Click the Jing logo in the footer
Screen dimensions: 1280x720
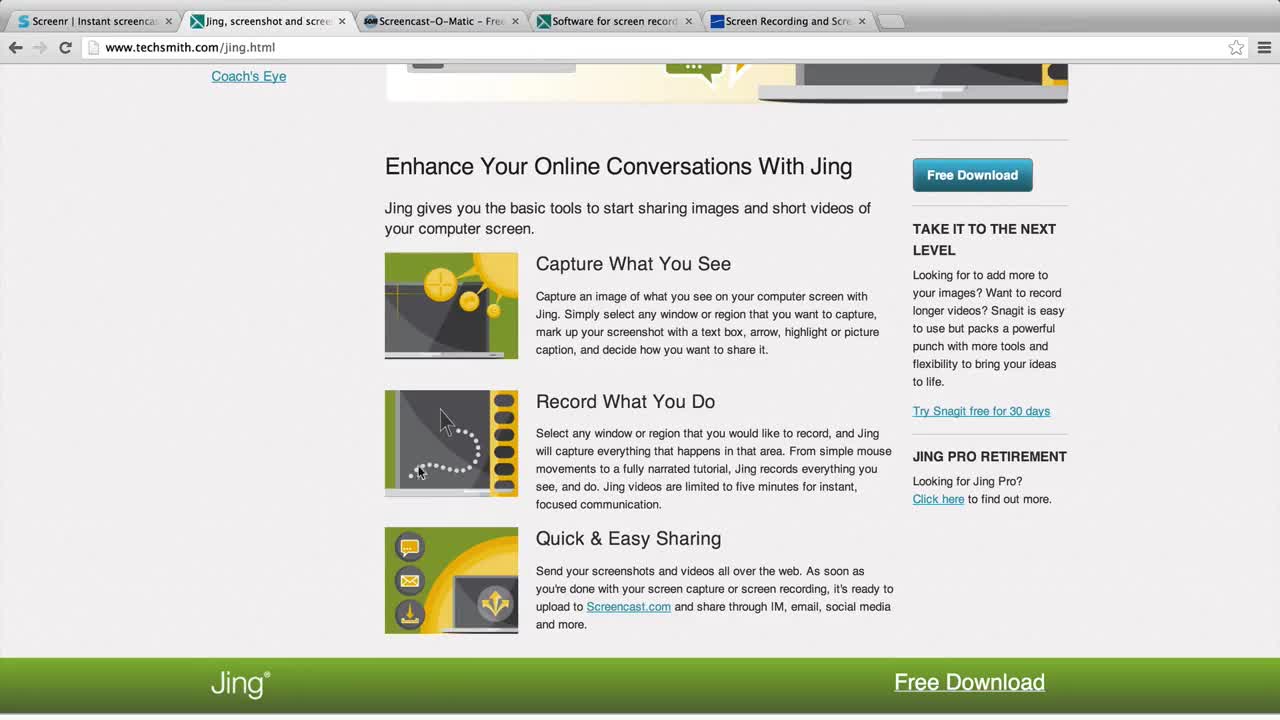coord(240,684)
